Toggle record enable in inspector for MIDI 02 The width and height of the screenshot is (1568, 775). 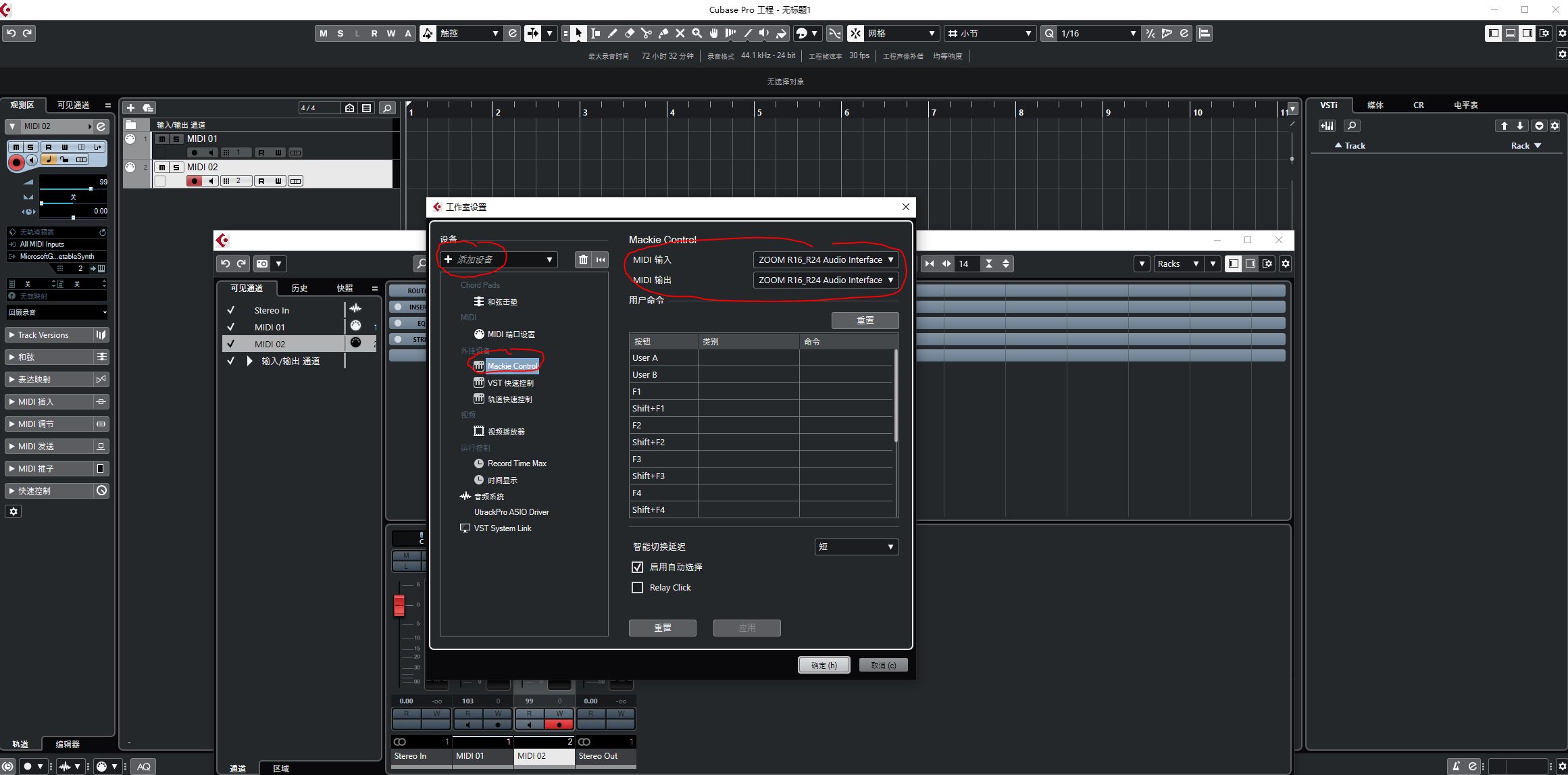[16, 161]
